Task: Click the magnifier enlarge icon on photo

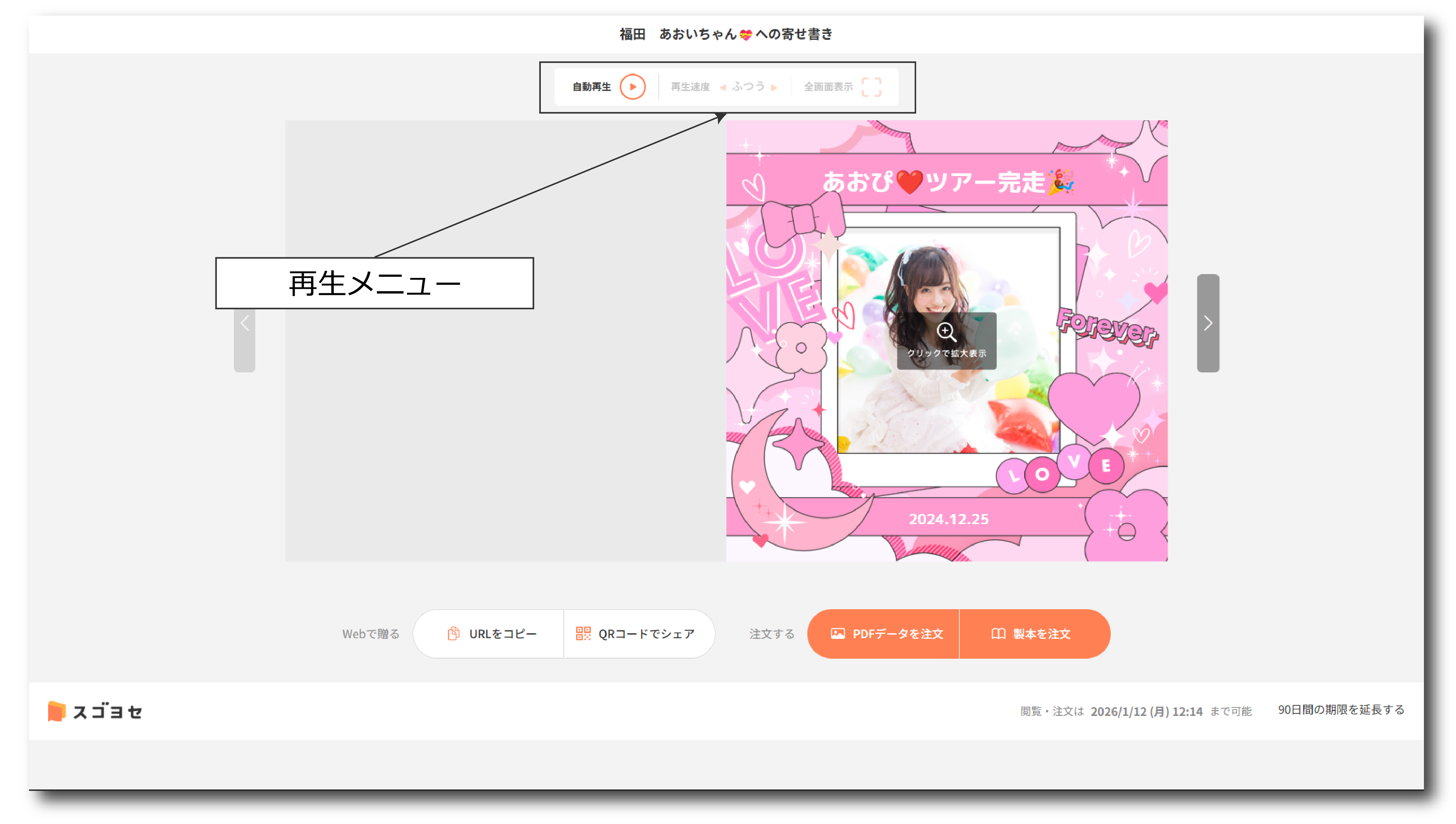Action: pyautogui.click(x=946, y=332)
